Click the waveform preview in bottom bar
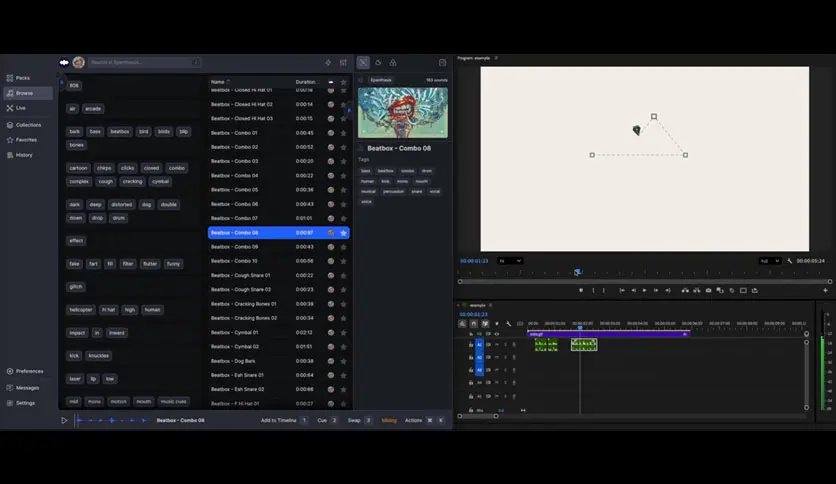Image resolution: width=836 pixels, height=484 pixels. (112, 421)
